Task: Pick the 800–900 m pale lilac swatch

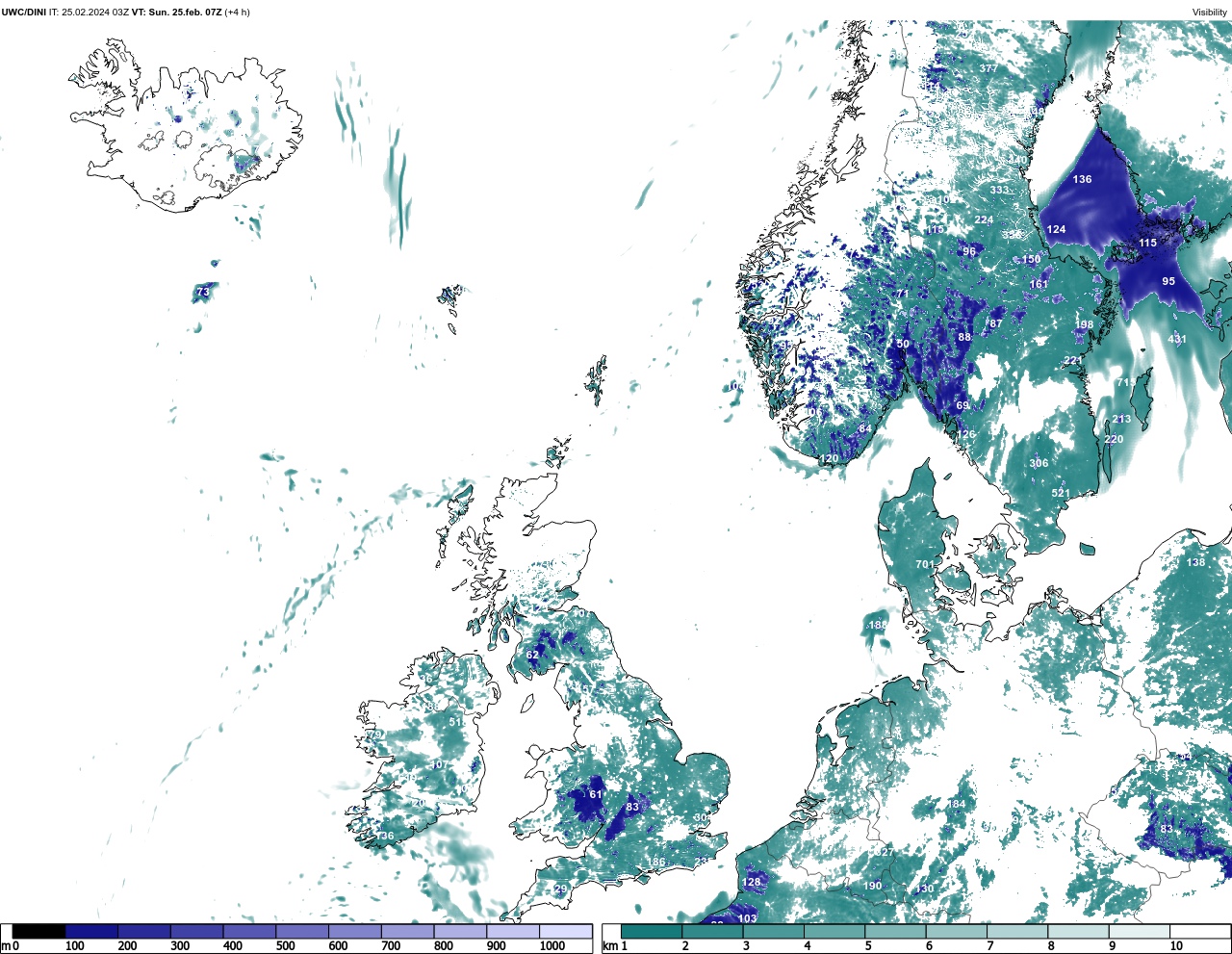Action: [x=460, y=932]
